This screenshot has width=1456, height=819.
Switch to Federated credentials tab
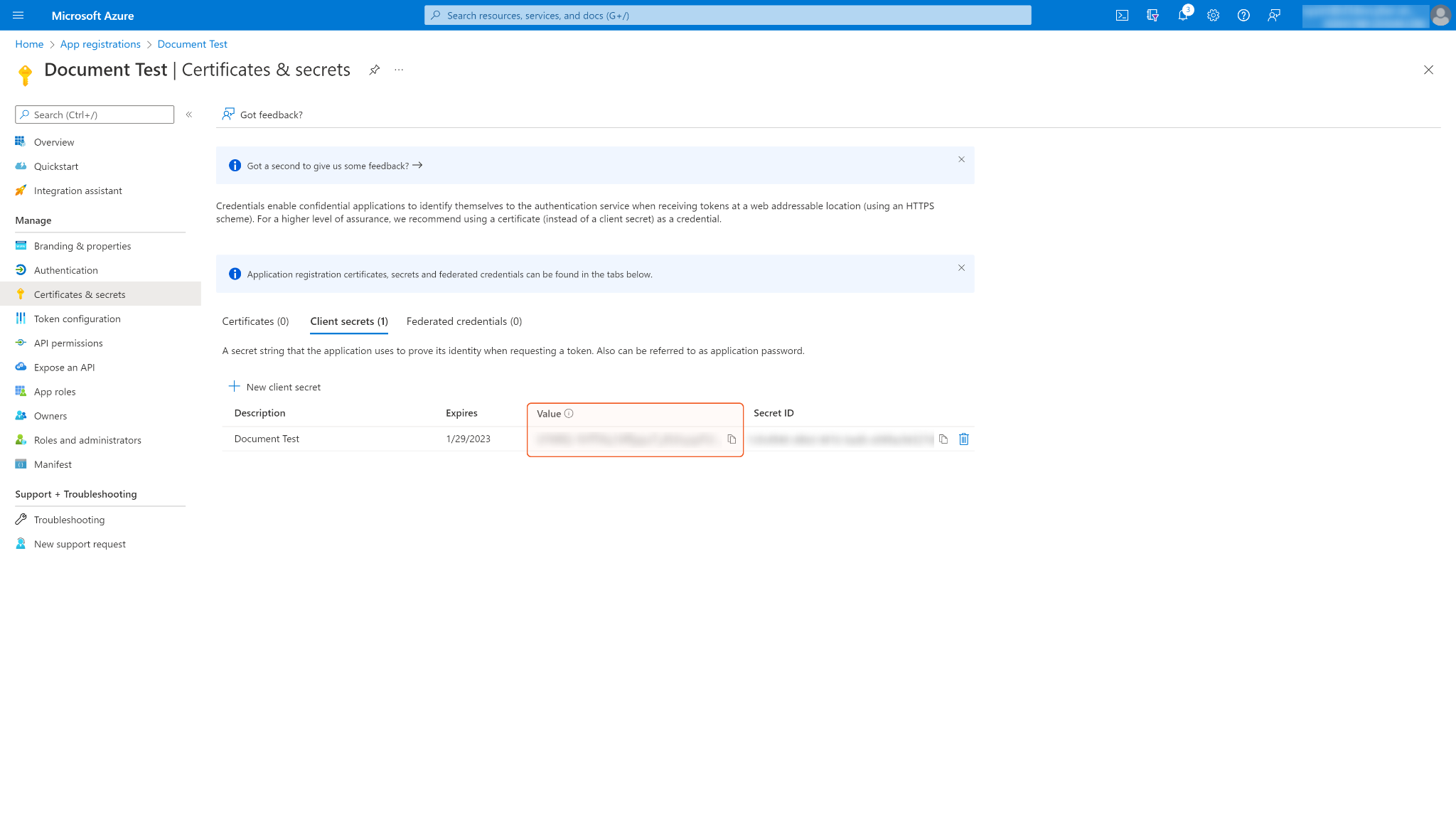[464, 321]
